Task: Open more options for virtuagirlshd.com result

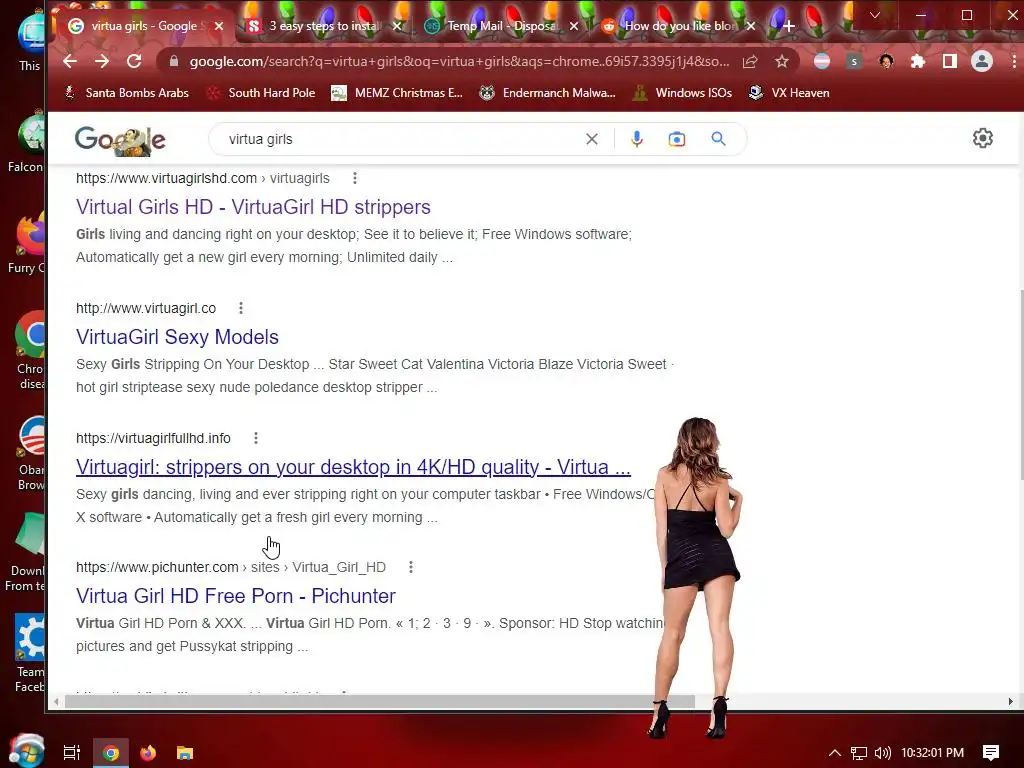Action: click(355, 178)
